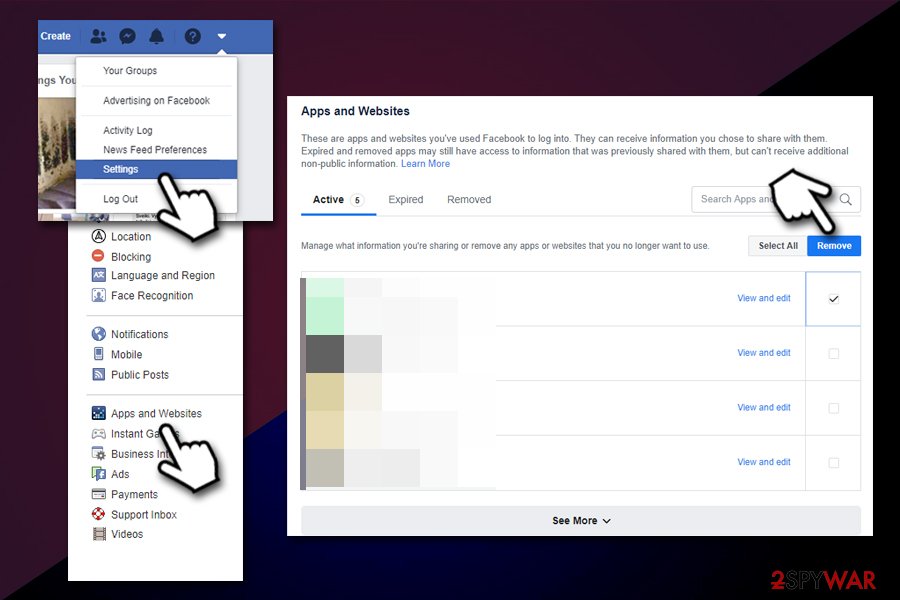Click the Business Integrations gear icon
The image size is (900, 600).
tap(99, 454)
